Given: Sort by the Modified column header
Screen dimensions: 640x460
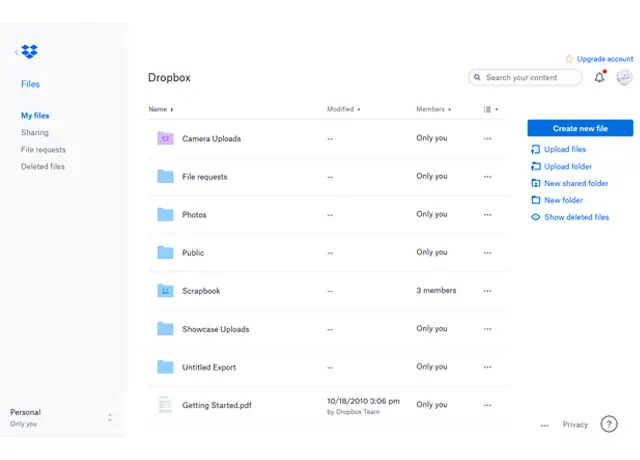Looking at the screenshot, I should pyautogui.click(x=343, y=109).
